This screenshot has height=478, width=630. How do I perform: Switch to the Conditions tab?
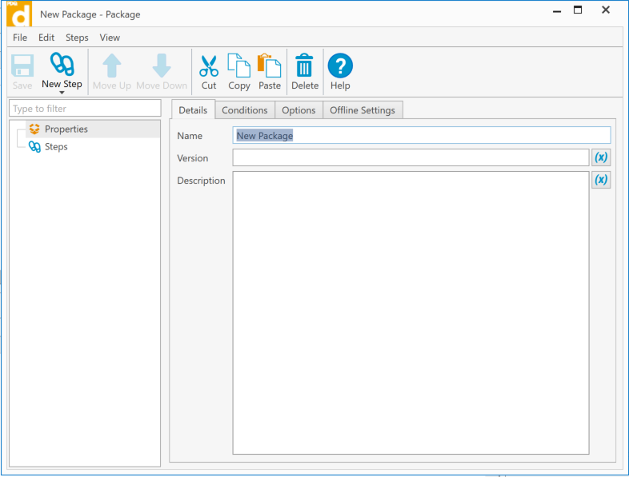pos(245,110)
